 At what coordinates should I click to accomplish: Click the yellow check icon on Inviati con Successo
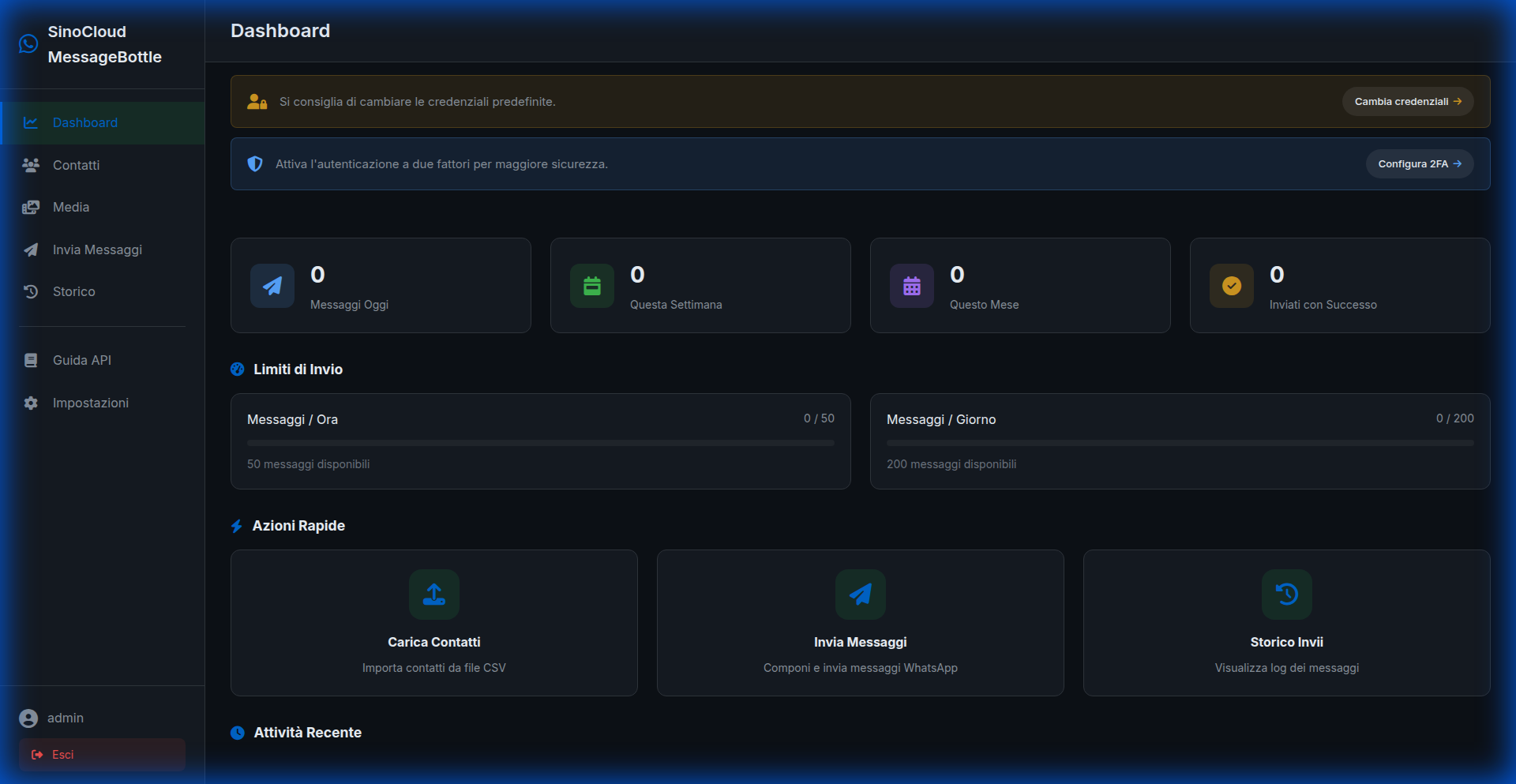(1231, 285)
